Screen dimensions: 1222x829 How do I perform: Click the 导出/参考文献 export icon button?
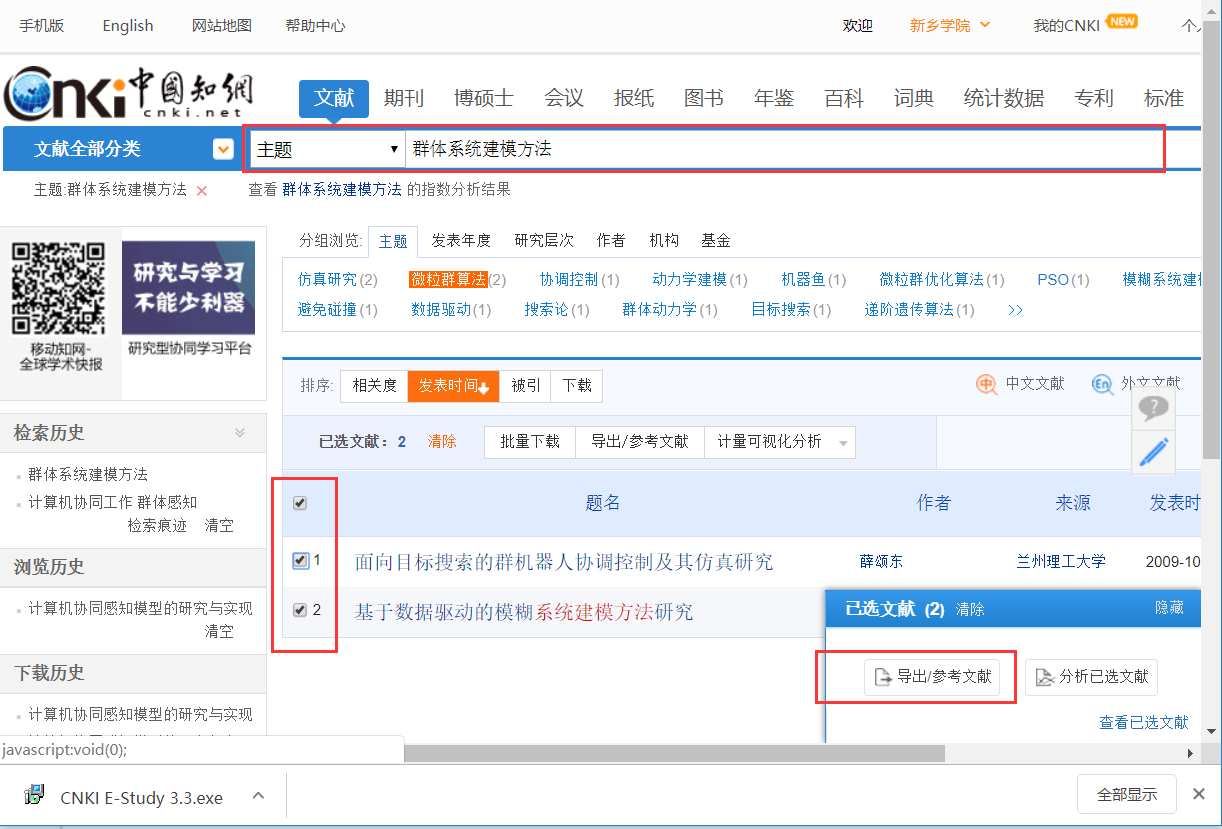click(x=934, y=677)
